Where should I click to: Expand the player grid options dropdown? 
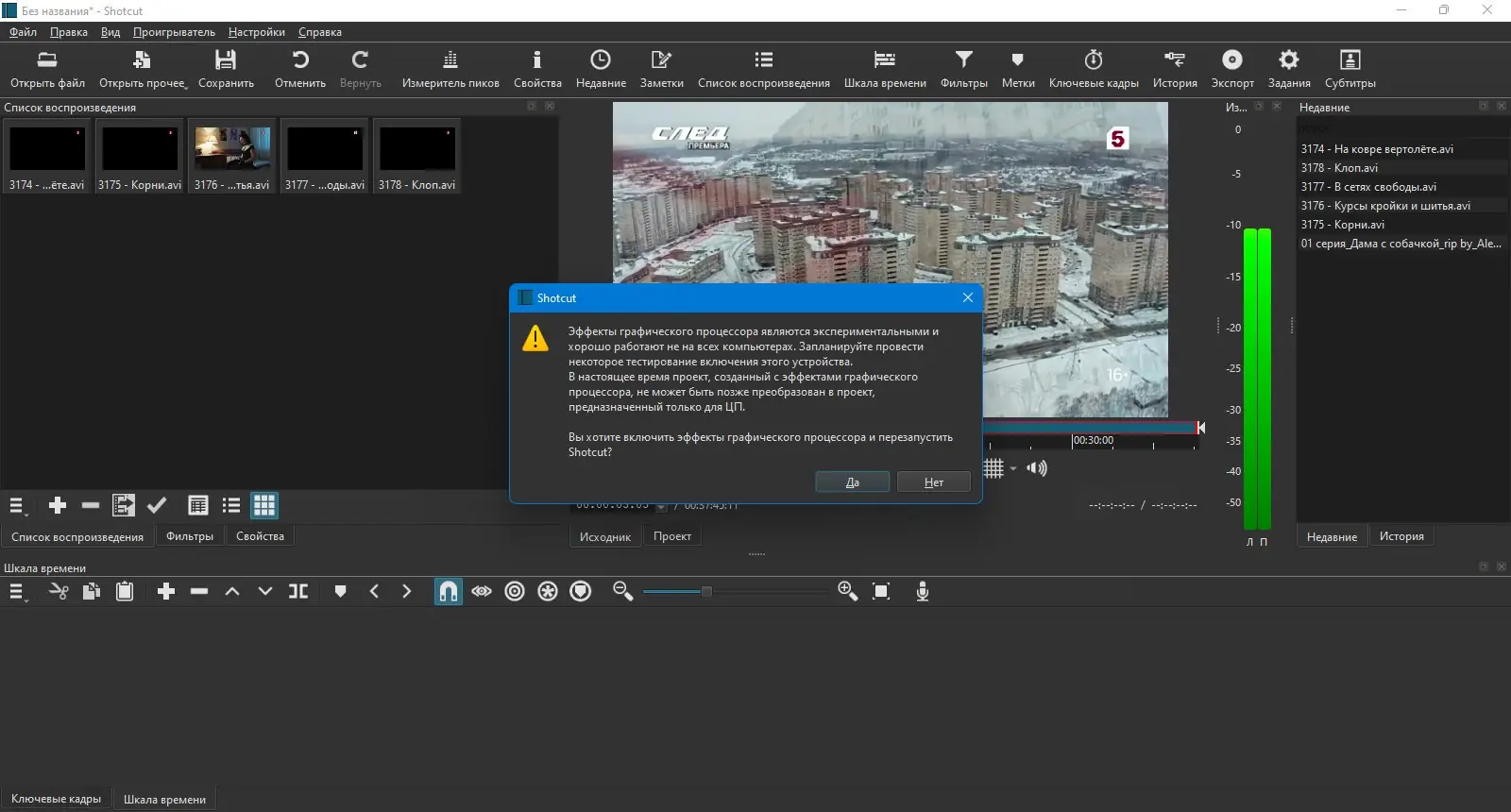(x=1013, y=469)
